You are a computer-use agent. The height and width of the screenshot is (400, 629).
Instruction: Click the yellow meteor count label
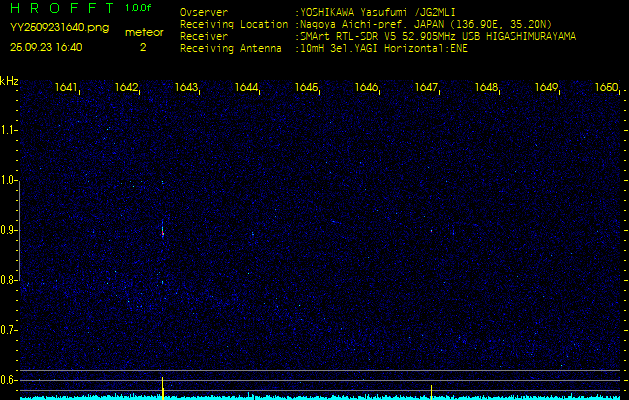coord(143,32)
